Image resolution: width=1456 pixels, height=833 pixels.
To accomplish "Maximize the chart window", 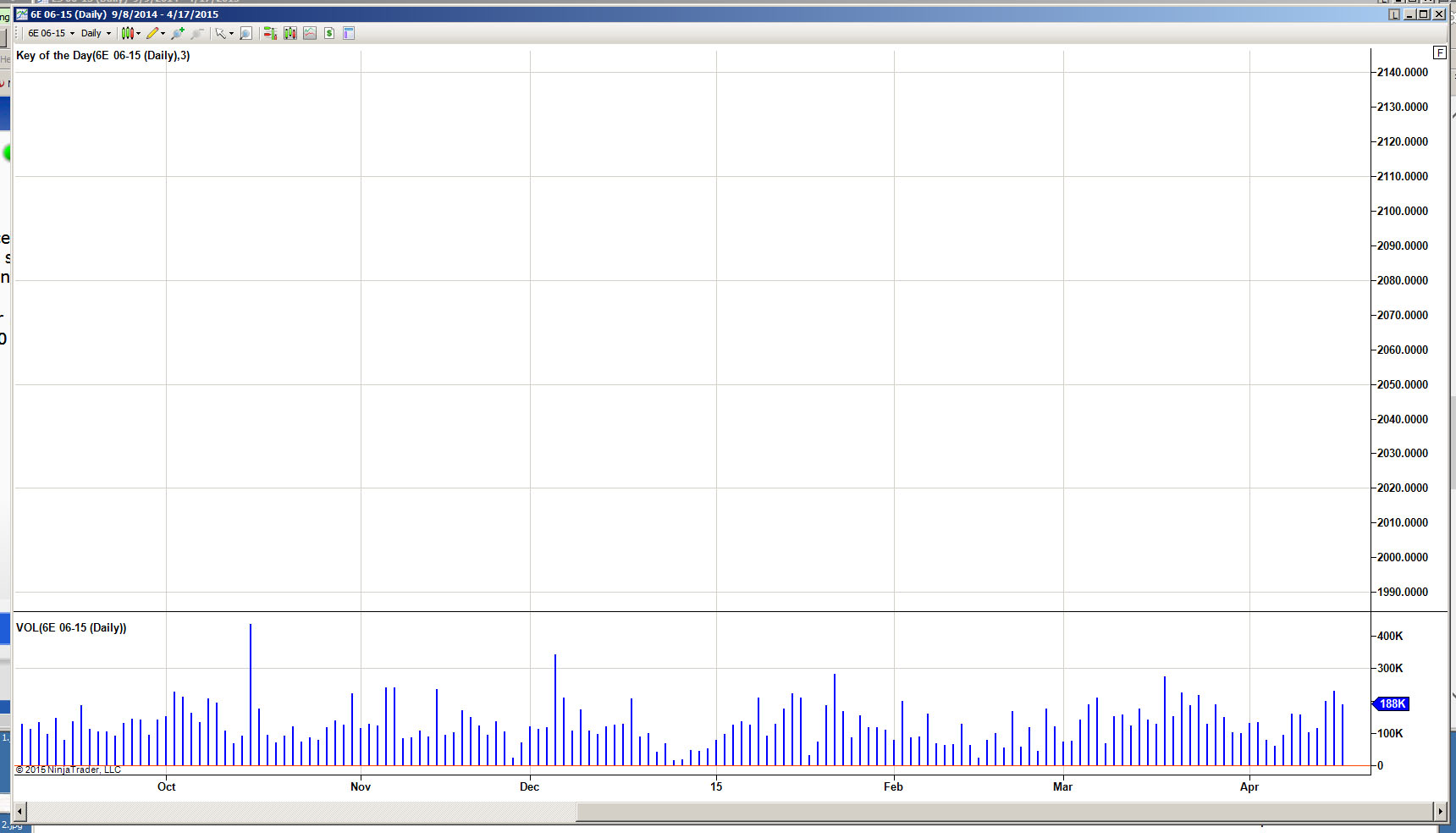I will [1424, 14].
